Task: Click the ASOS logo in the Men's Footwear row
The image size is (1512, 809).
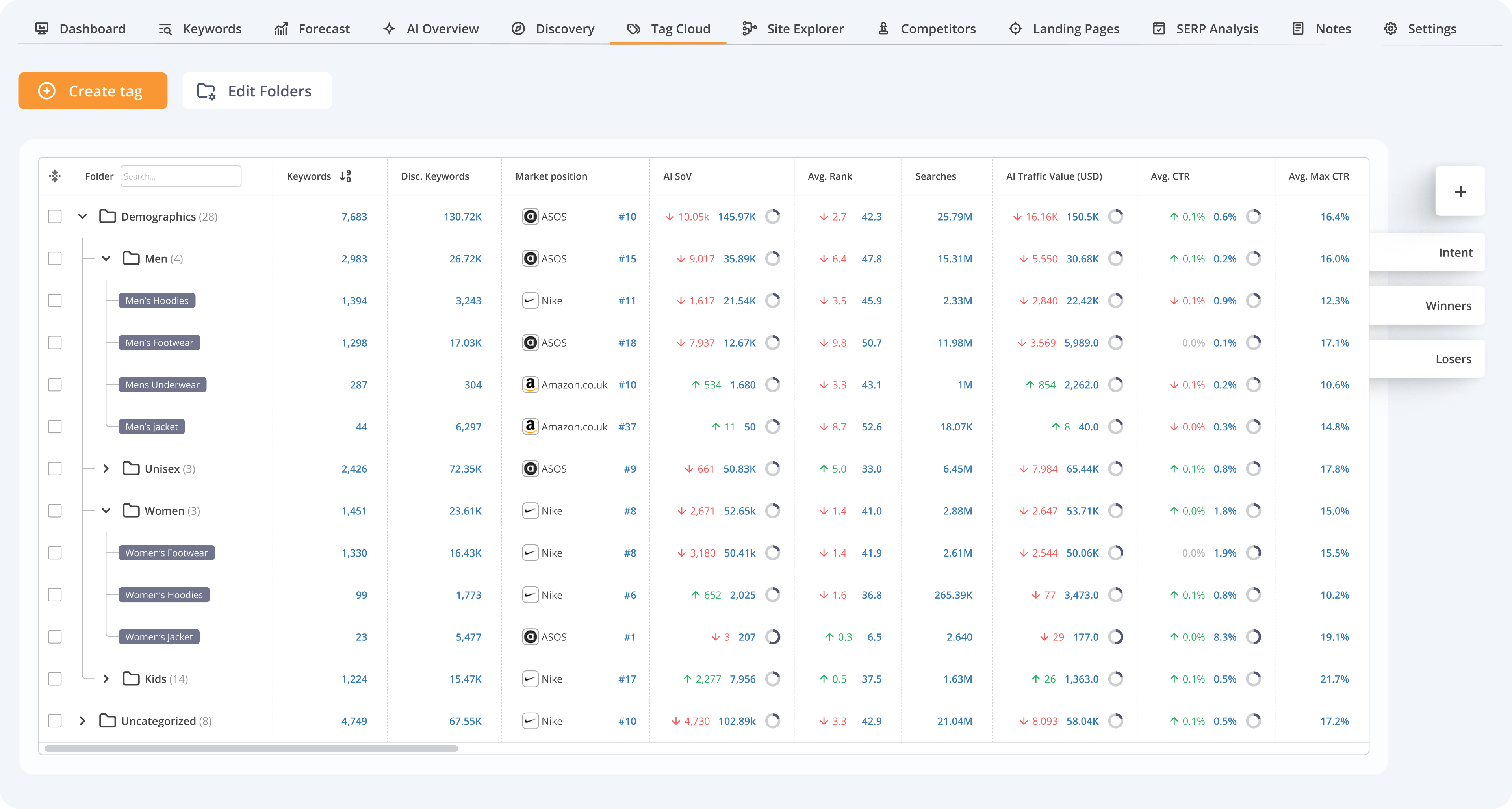Action: pyautogui.click(x=530, y=343)
